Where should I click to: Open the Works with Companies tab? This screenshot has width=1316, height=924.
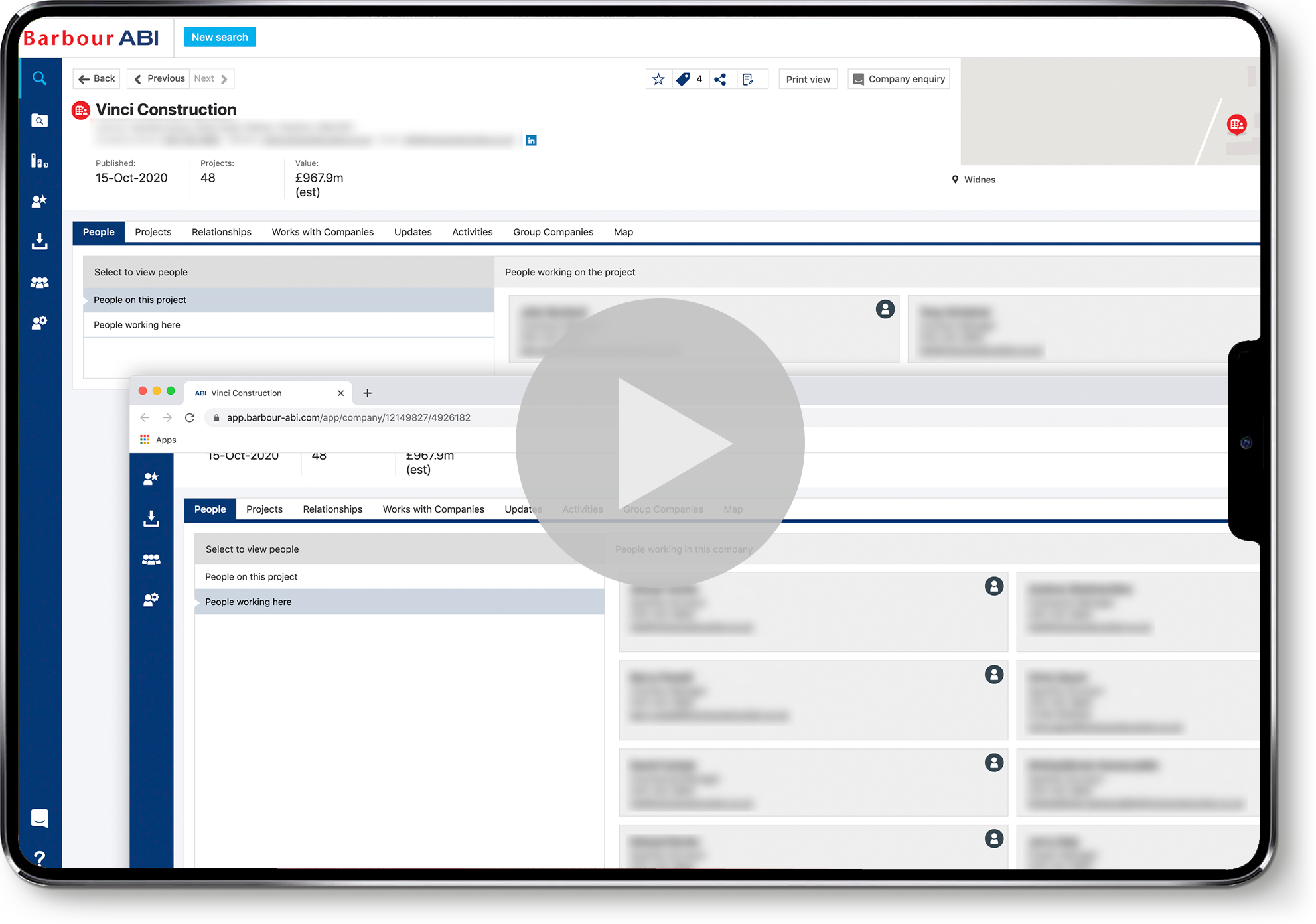[x=323, y=232]
